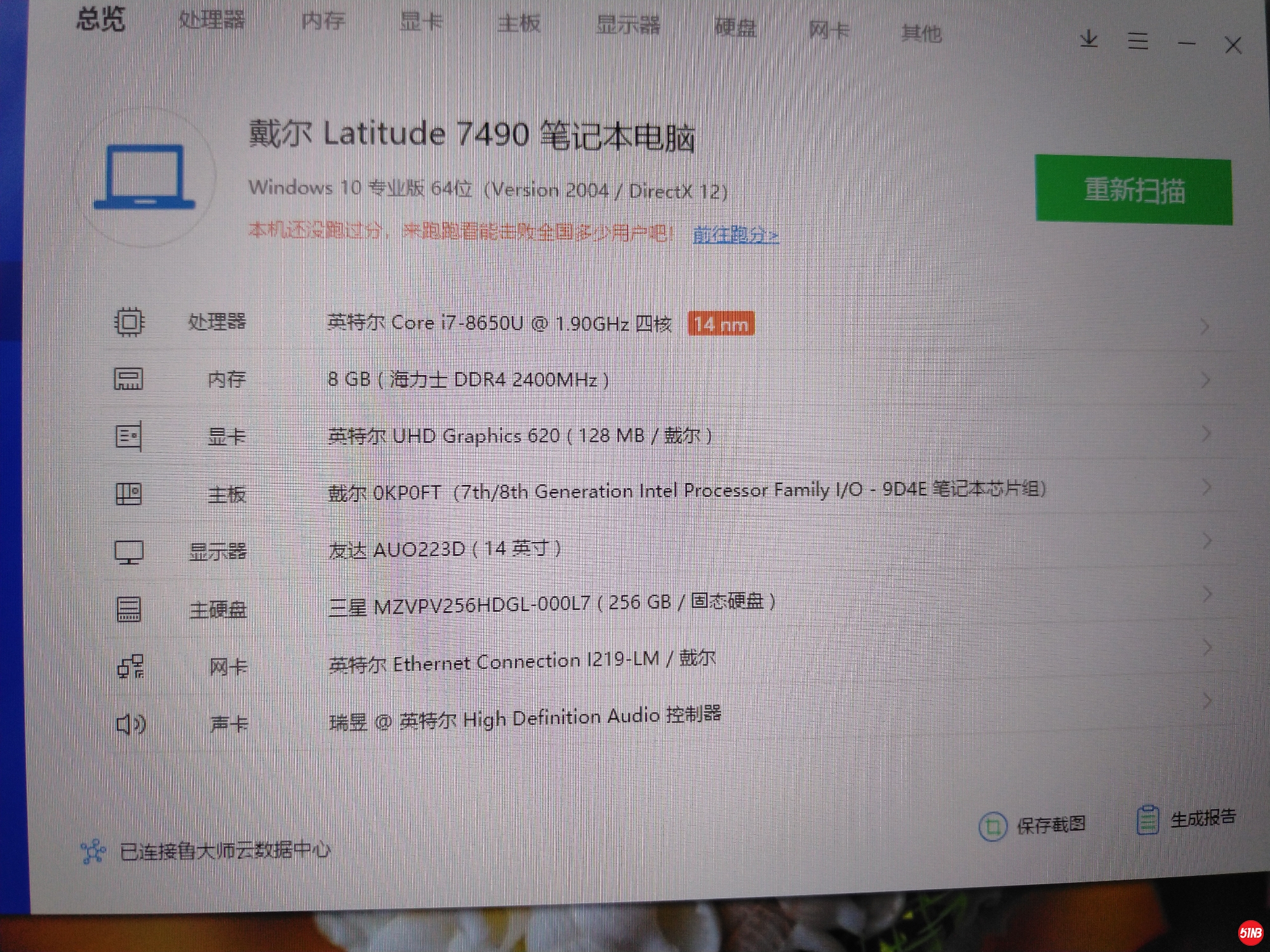This screenshot has width=1270, height=952.
Task: Expand the 处理器 row chevron
Action: coord(1205,327)
